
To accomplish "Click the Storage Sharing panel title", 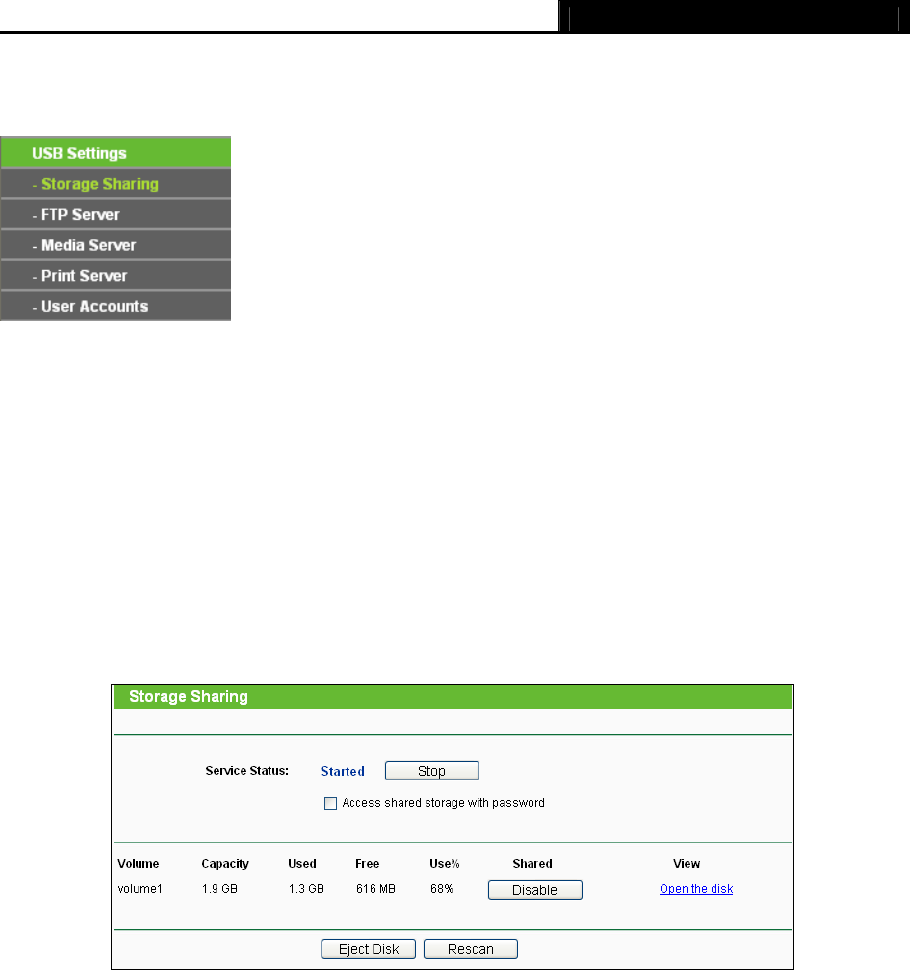I will tap(188, 697).
